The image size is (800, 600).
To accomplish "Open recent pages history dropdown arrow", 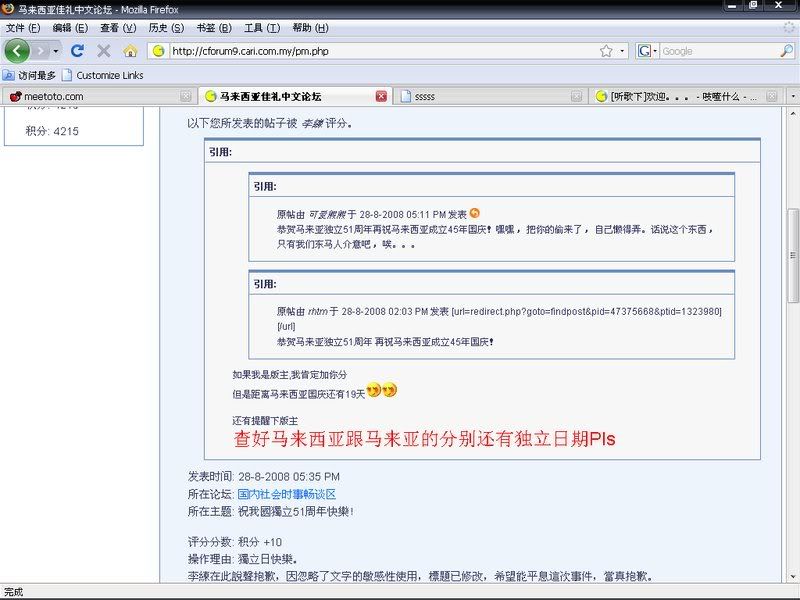I will click(x=56, y=50).
